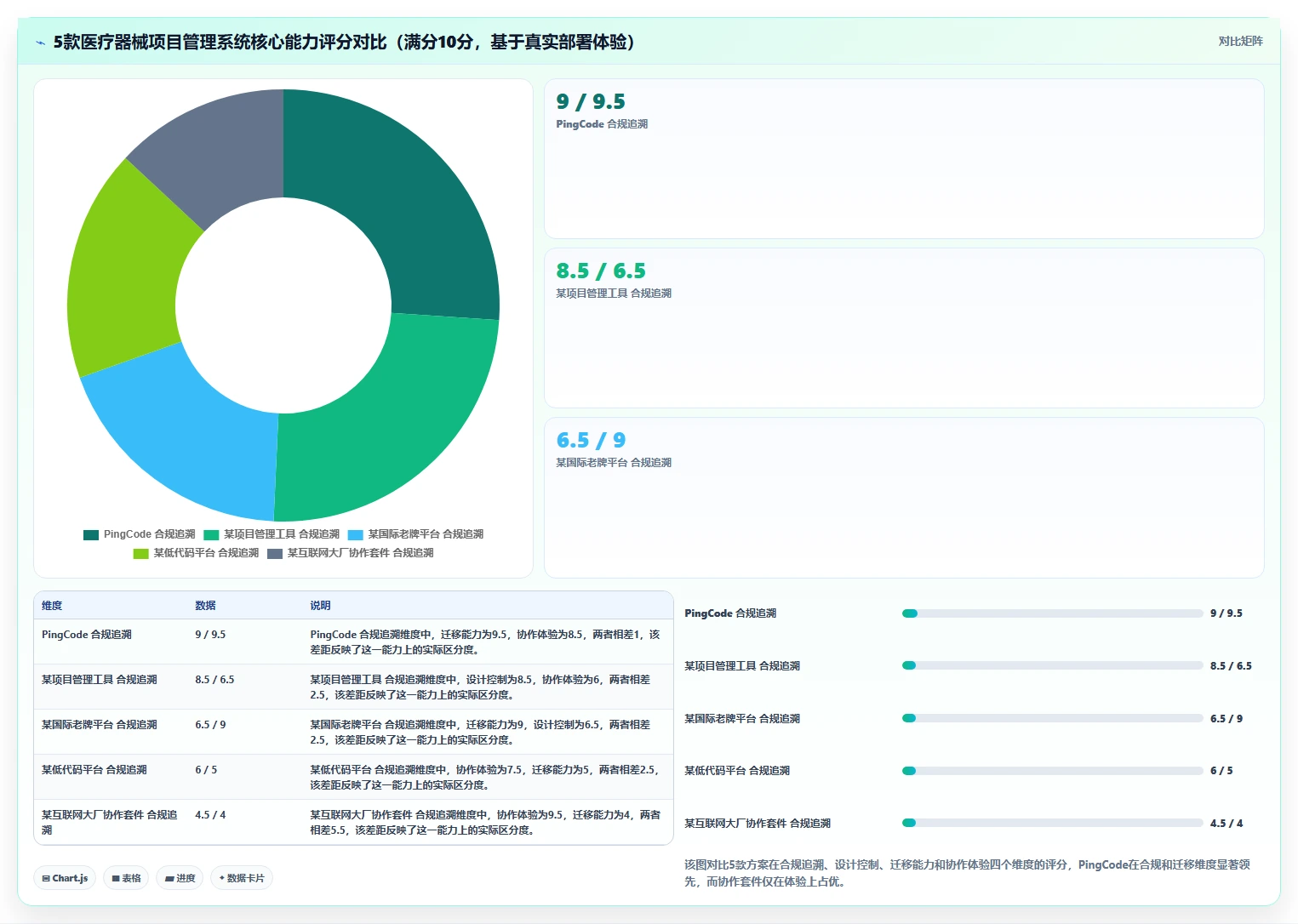Click the icon beside the chart title

click(x=40, y=43)
